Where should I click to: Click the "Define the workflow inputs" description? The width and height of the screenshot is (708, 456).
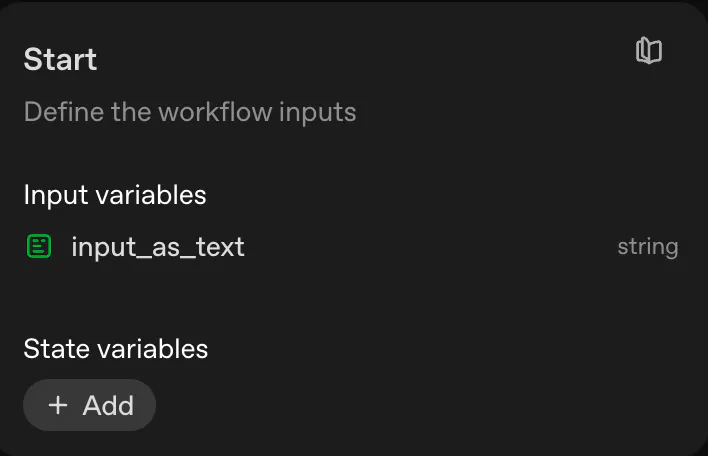click(x=190, y=111)
